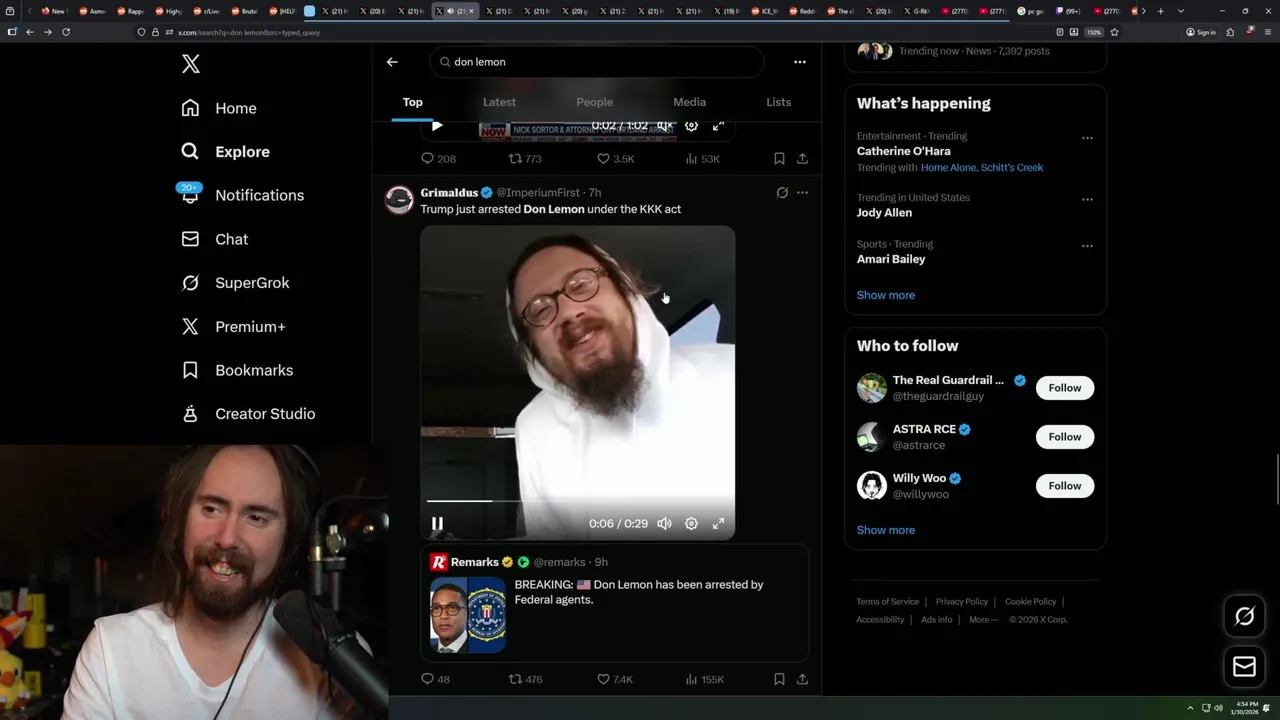Expand the footer More menu
Viewport: 1280px width, 720px height.
982,620
